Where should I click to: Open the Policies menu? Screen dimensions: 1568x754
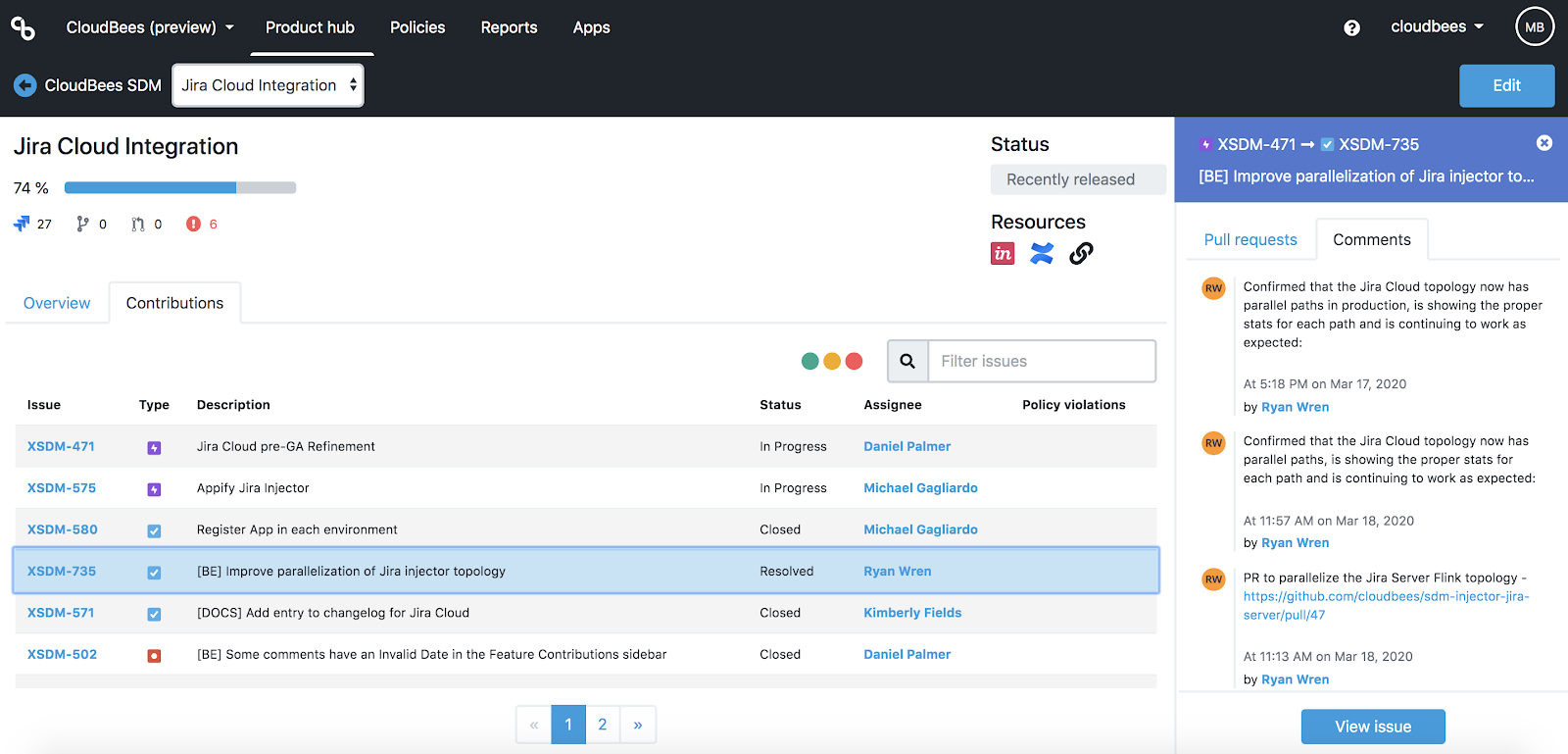417,27
